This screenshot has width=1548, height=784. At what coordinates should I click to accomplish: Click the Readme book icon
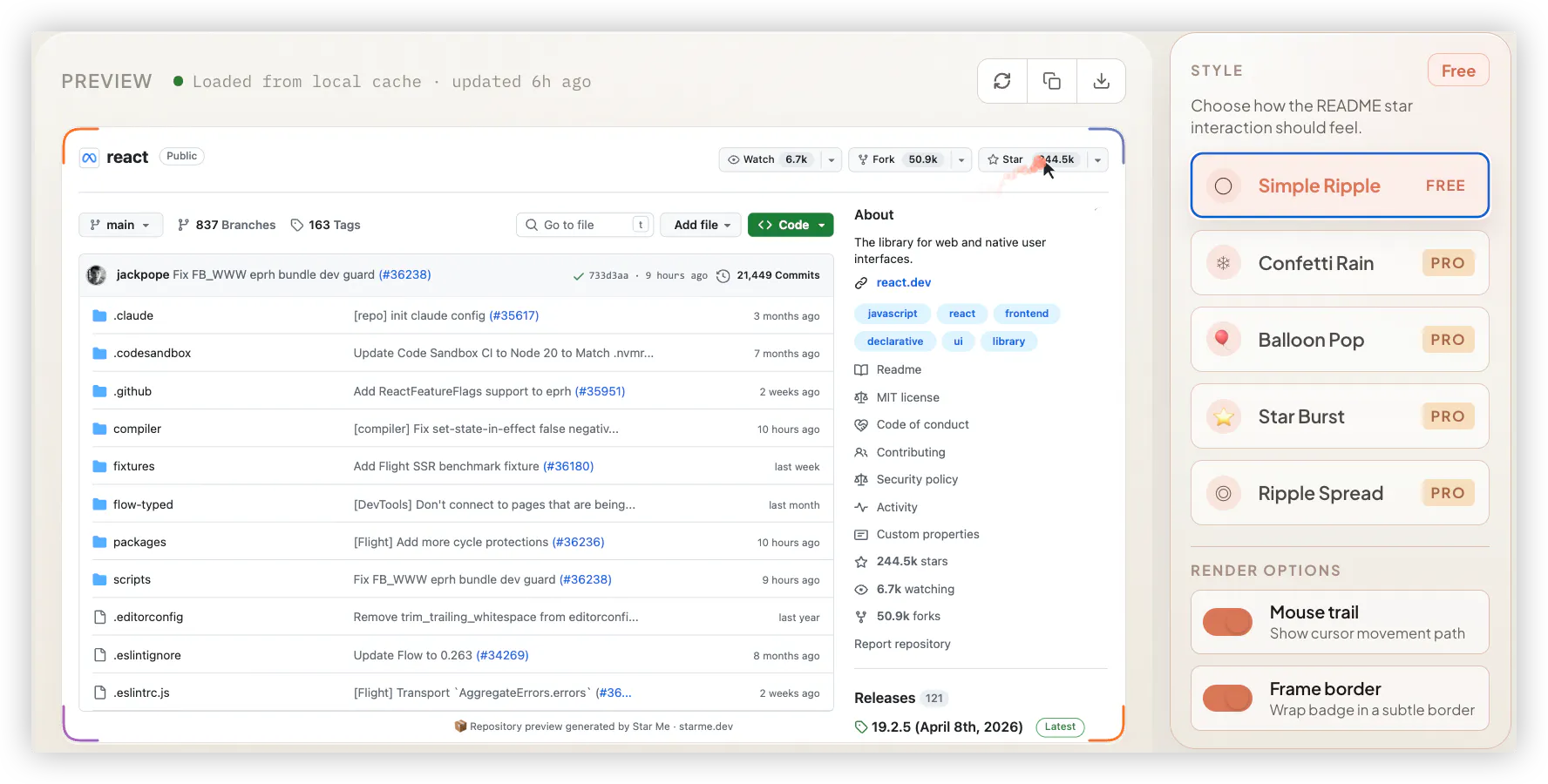tap(861, 369)
